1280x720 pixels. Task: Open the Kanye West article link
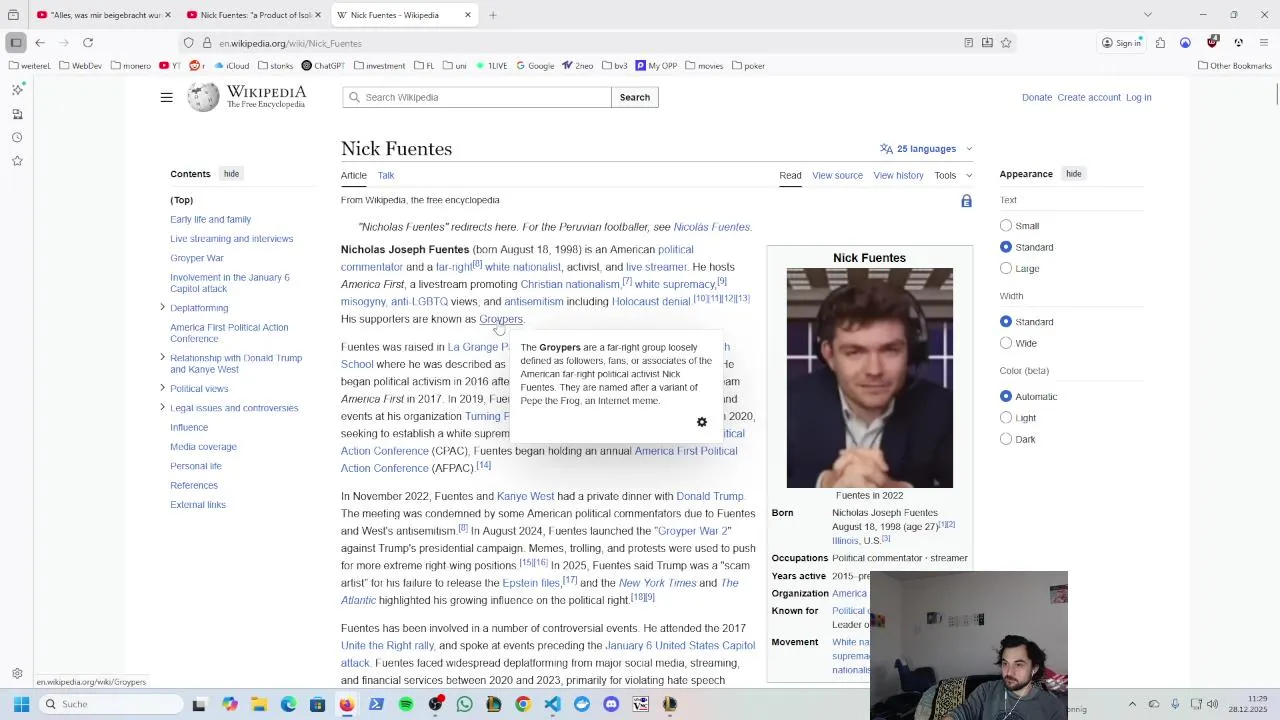[525, 496]
